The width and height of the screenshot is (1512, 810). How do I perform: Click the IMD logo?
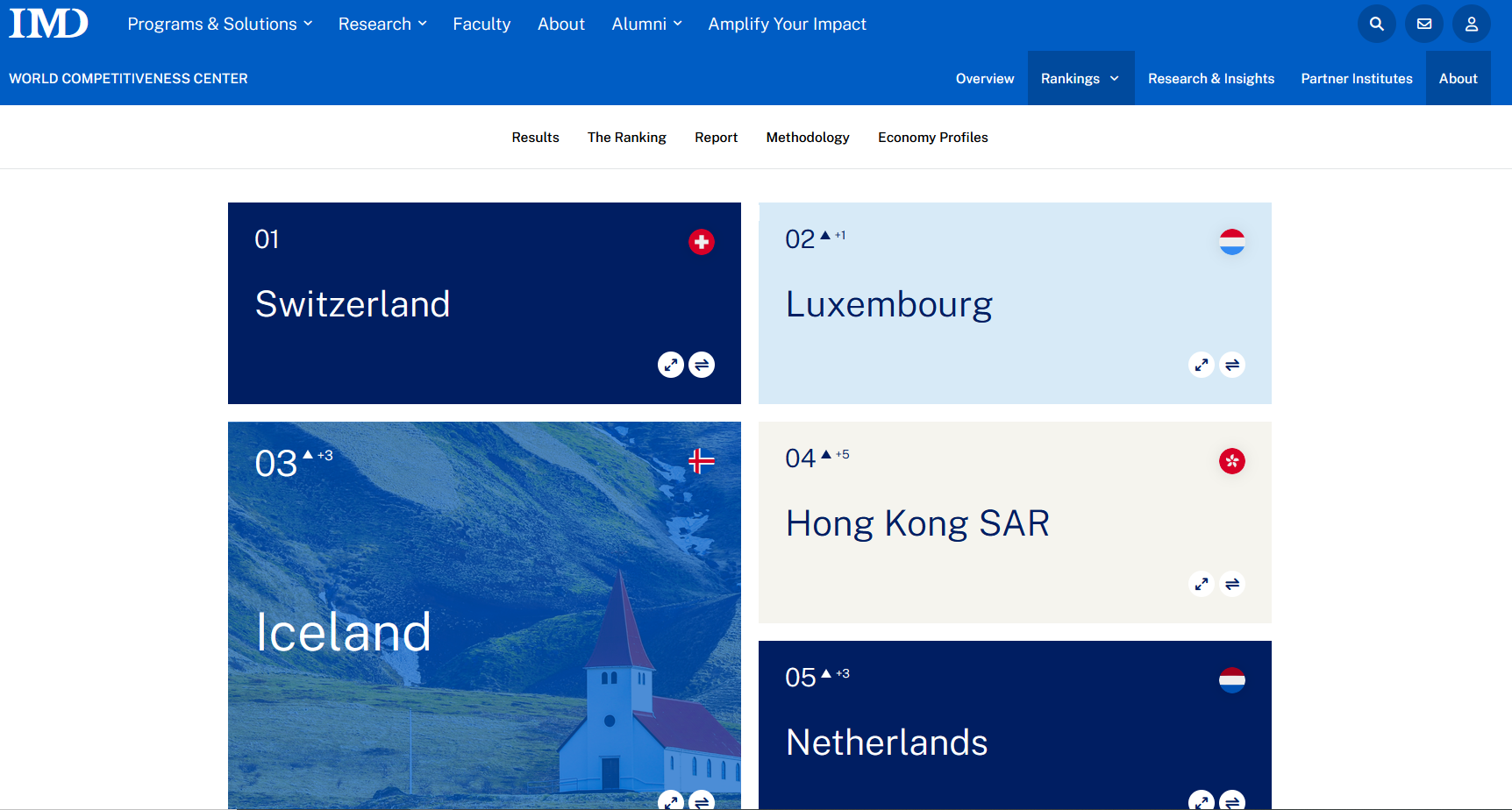pos(49,24)
